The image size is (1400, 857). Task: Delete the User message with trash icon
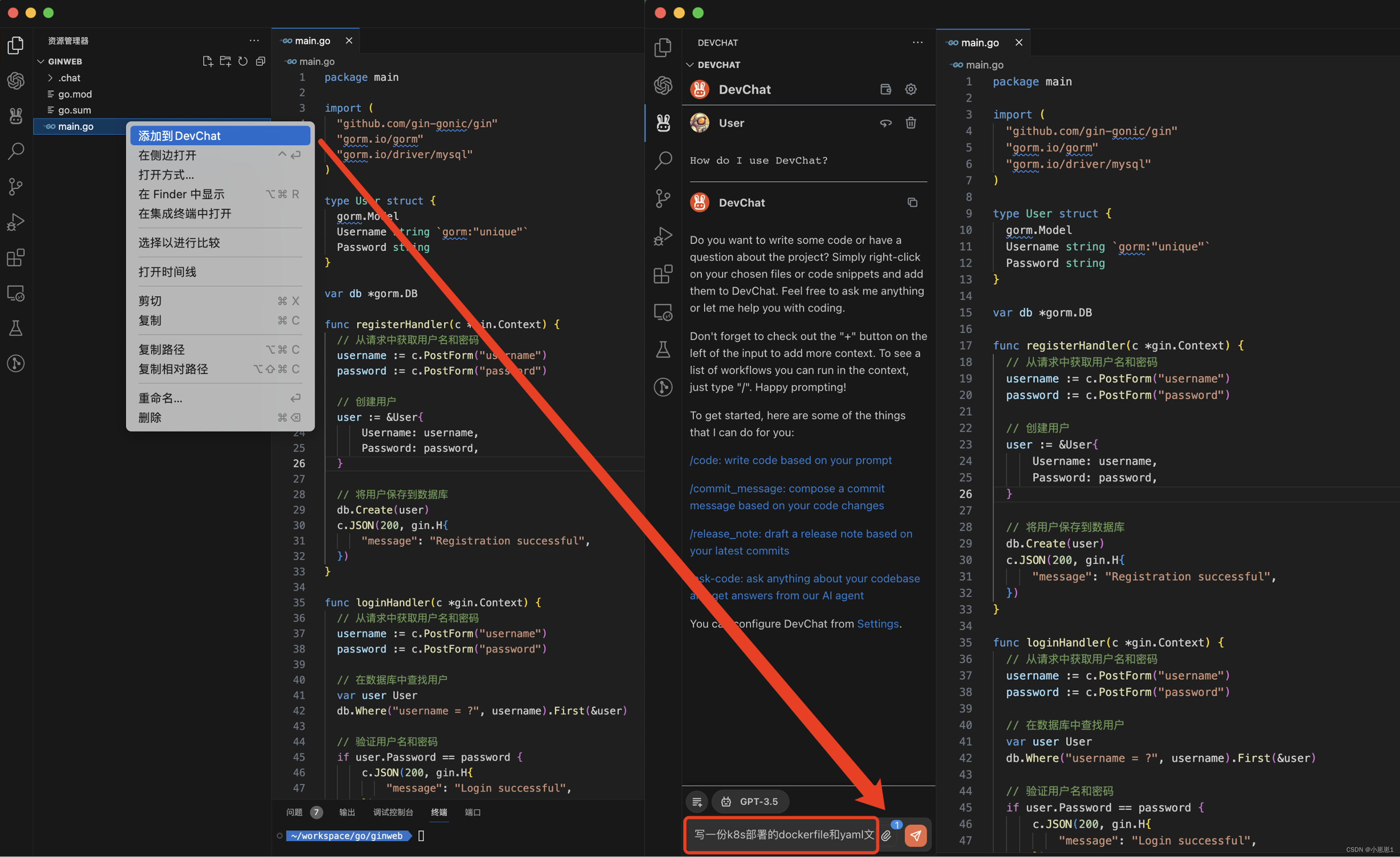pos(911,123)
